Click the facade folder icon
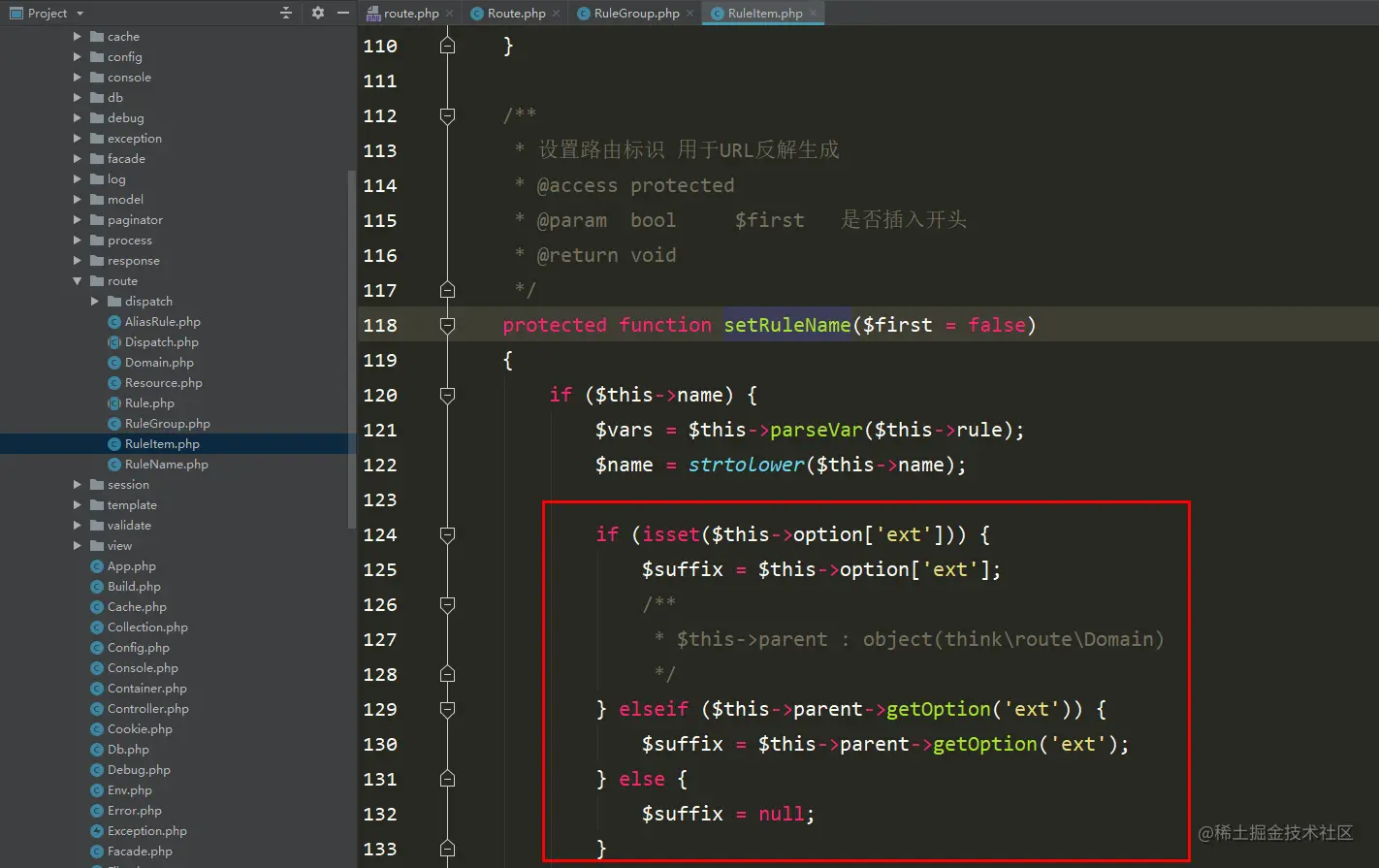1379x868 pixels. (97, 159)
